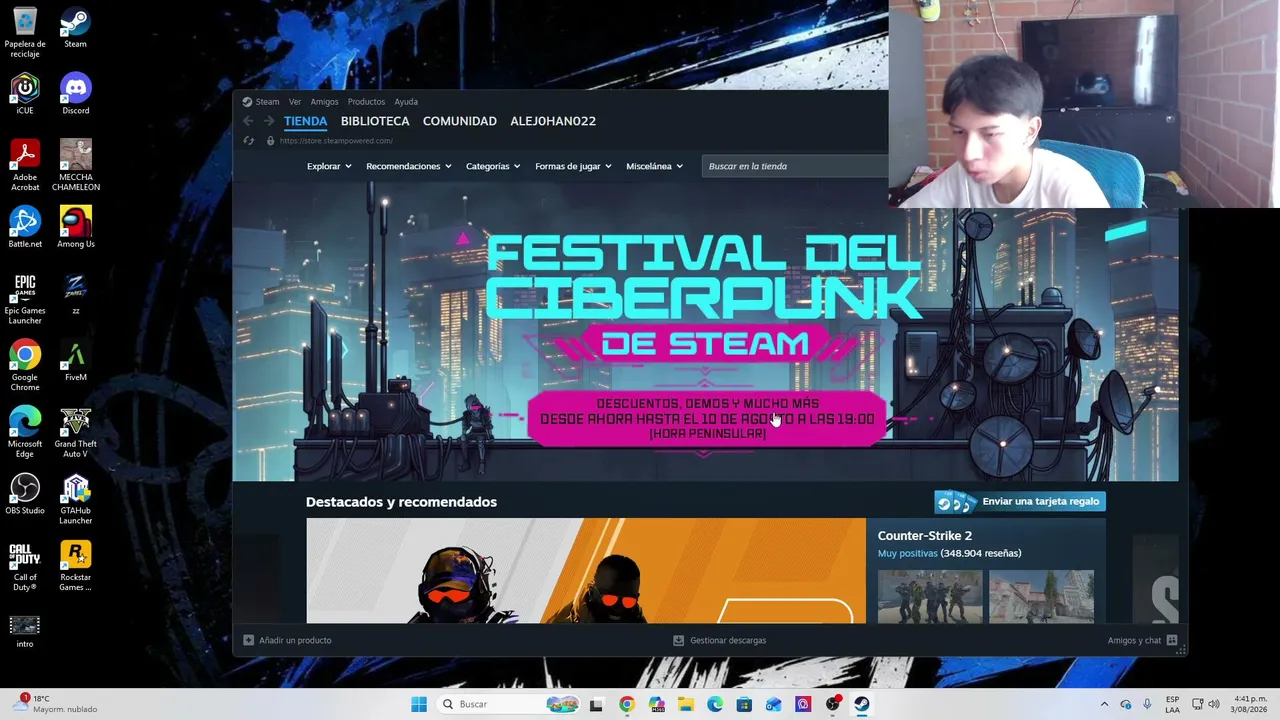Click the Counter-Strike 2 featured artwork
The width and height of the screenshot is (1280, 720).
[586, 571]
